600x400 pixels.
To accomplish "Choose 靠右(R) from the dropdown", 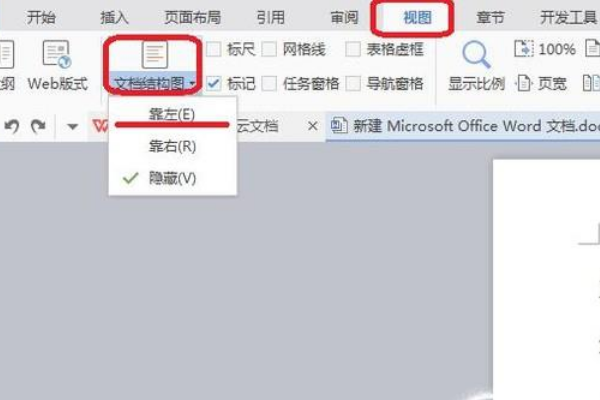I will [173, 146].
